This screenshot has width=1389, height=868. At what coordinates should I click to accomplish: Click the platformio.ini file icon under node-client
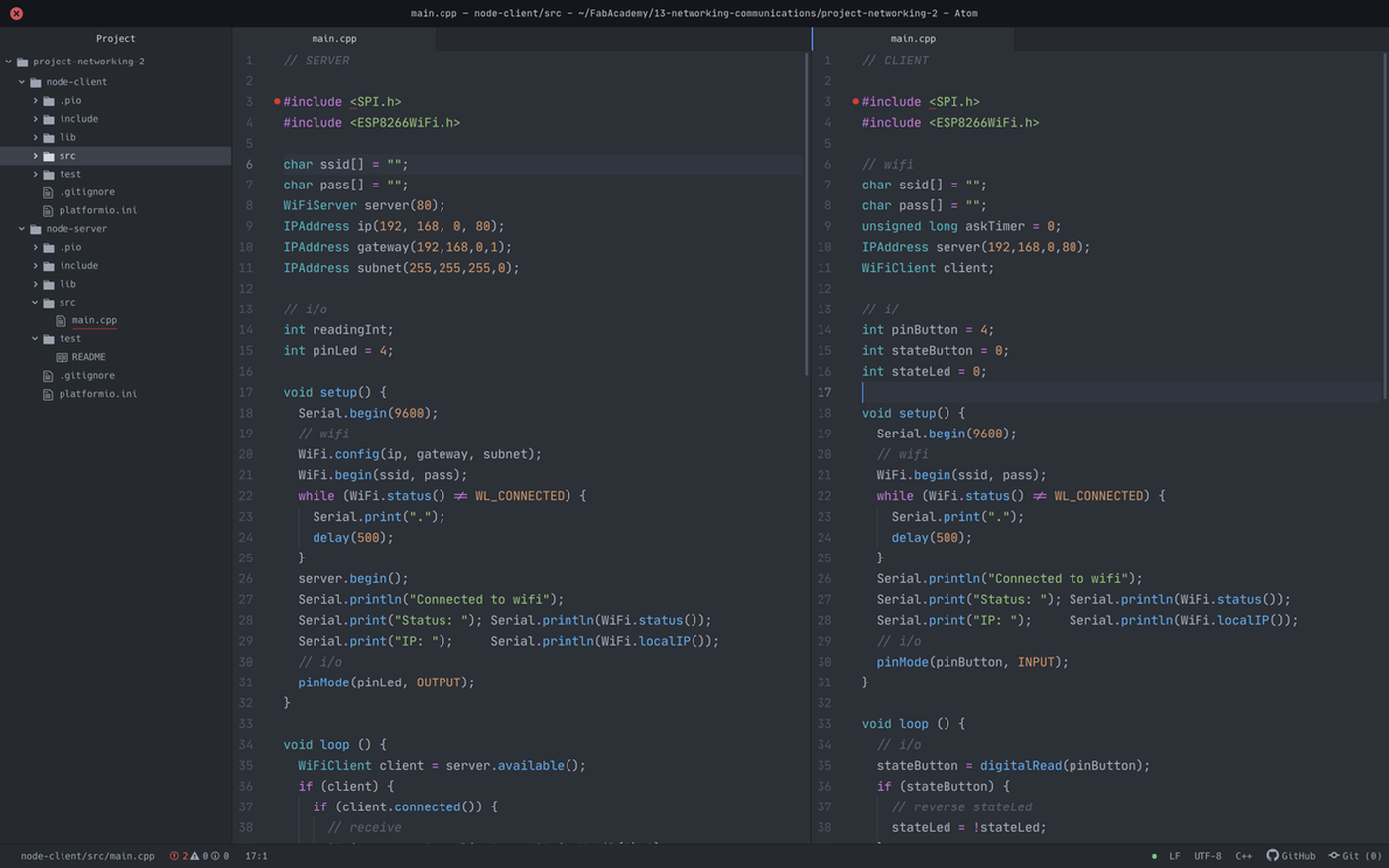[x=48, y=210]
